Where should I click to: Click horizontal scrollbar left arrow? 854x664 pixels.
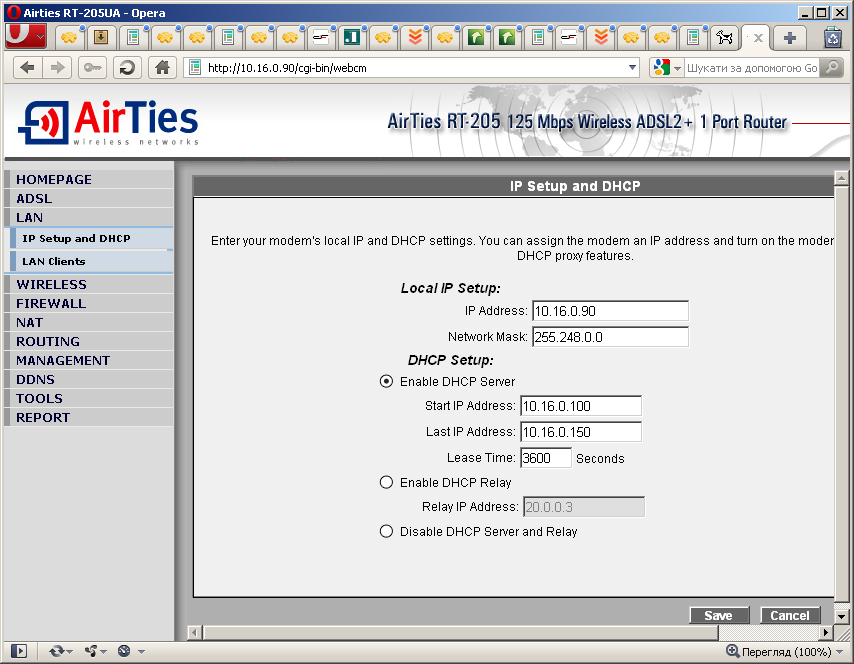[x=194, y=633]
